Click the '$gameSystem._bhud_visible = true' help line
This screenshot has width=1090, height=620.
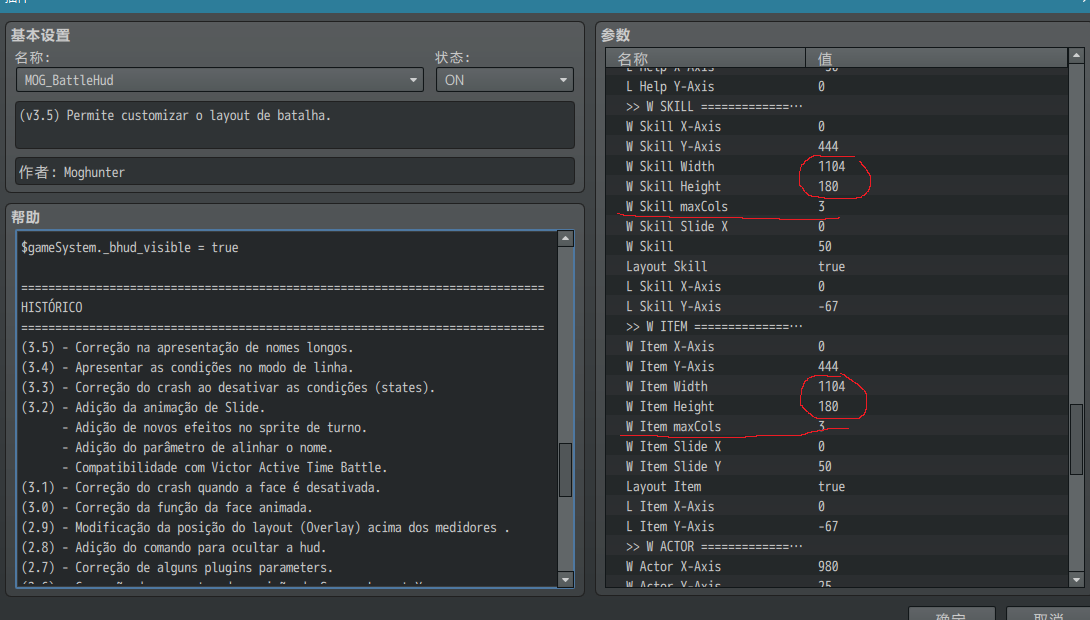pyautogui.click(x=130, y=247)
